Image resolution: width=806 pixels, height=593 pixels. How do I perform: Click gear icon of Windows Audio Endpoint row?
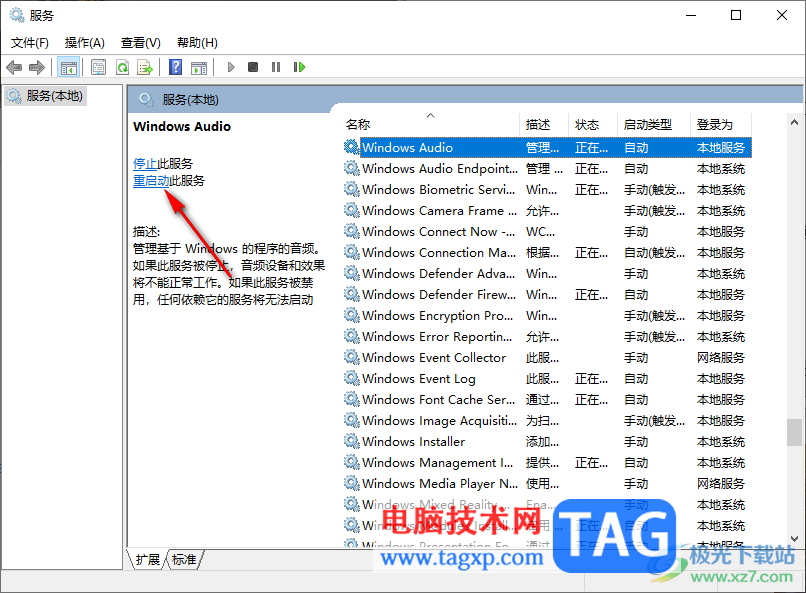click(352, 168)
